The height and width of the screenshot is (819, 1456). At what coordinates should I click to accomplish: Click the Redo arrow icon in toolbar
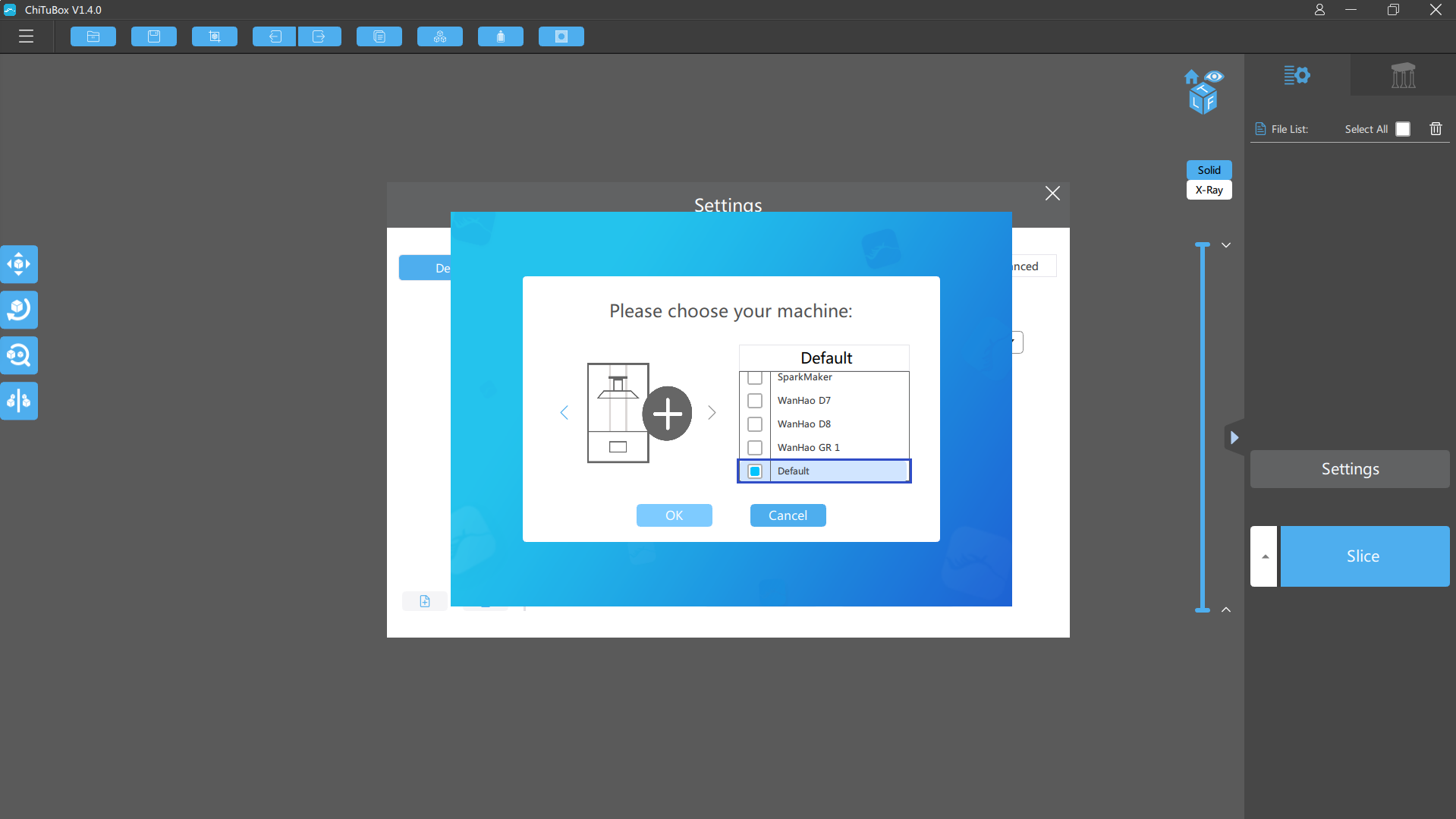[319, 36]
